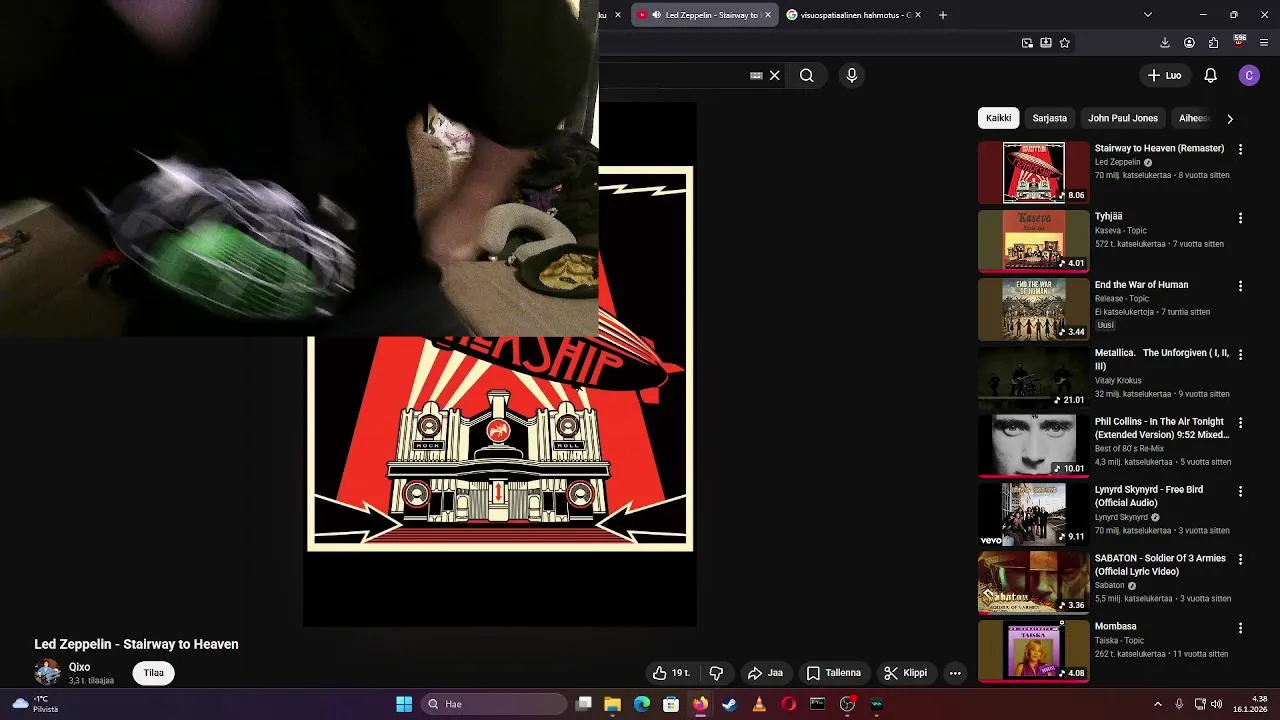Click the Led Zeppelin channel name under Remaster

(1117, 162)
